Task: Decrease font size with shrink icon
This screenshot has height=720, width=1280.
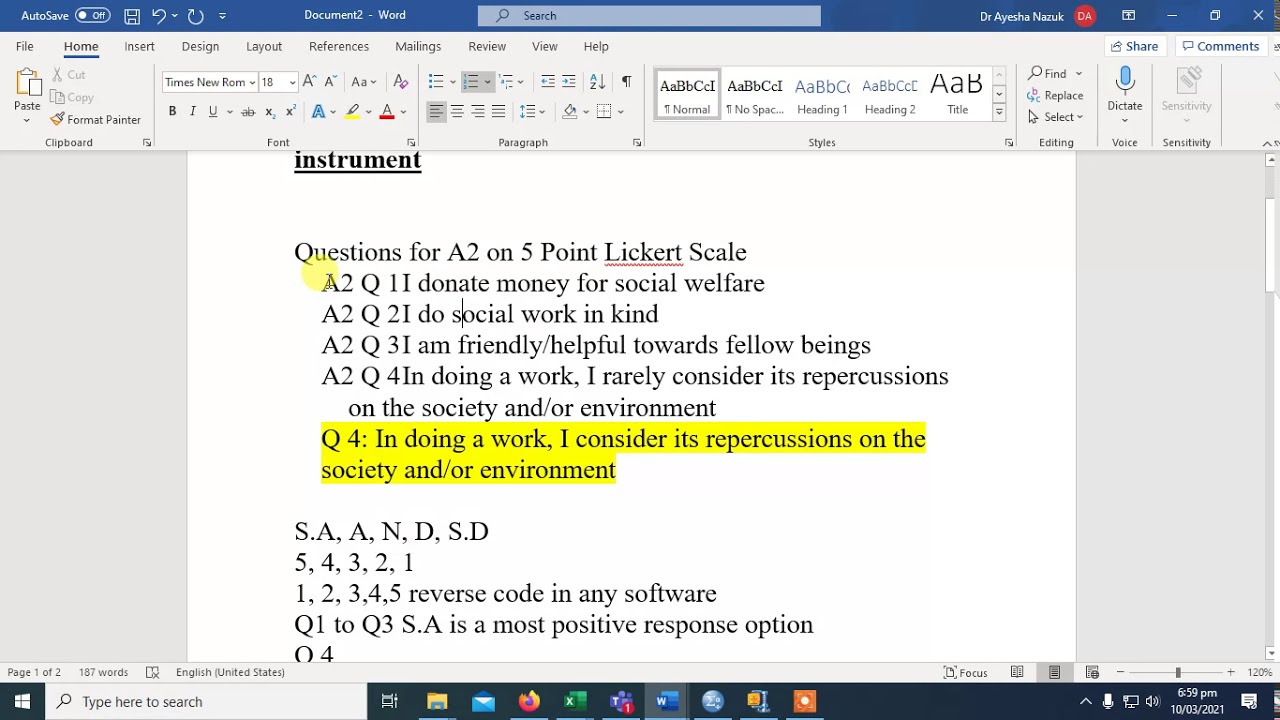Action: (x=329, y=82)
